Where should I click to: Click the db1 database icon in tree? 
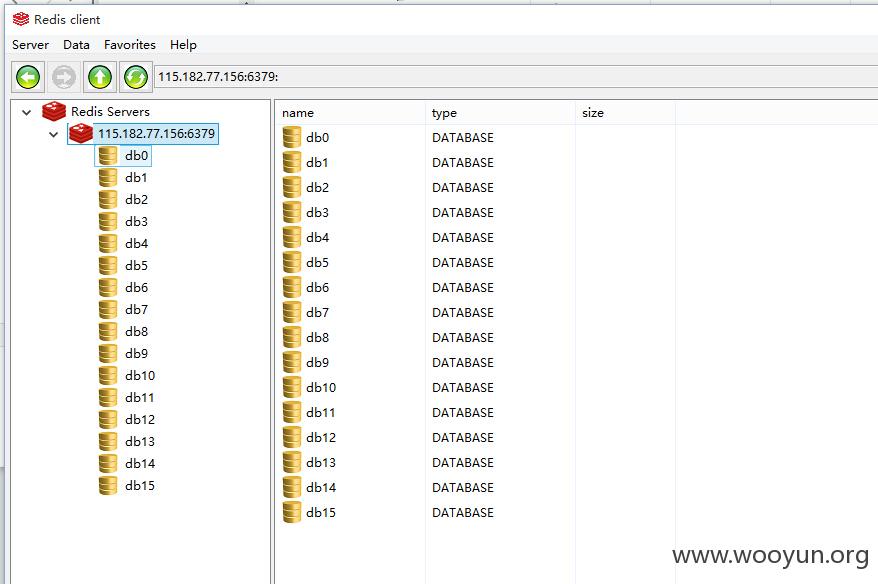point(108,177)
